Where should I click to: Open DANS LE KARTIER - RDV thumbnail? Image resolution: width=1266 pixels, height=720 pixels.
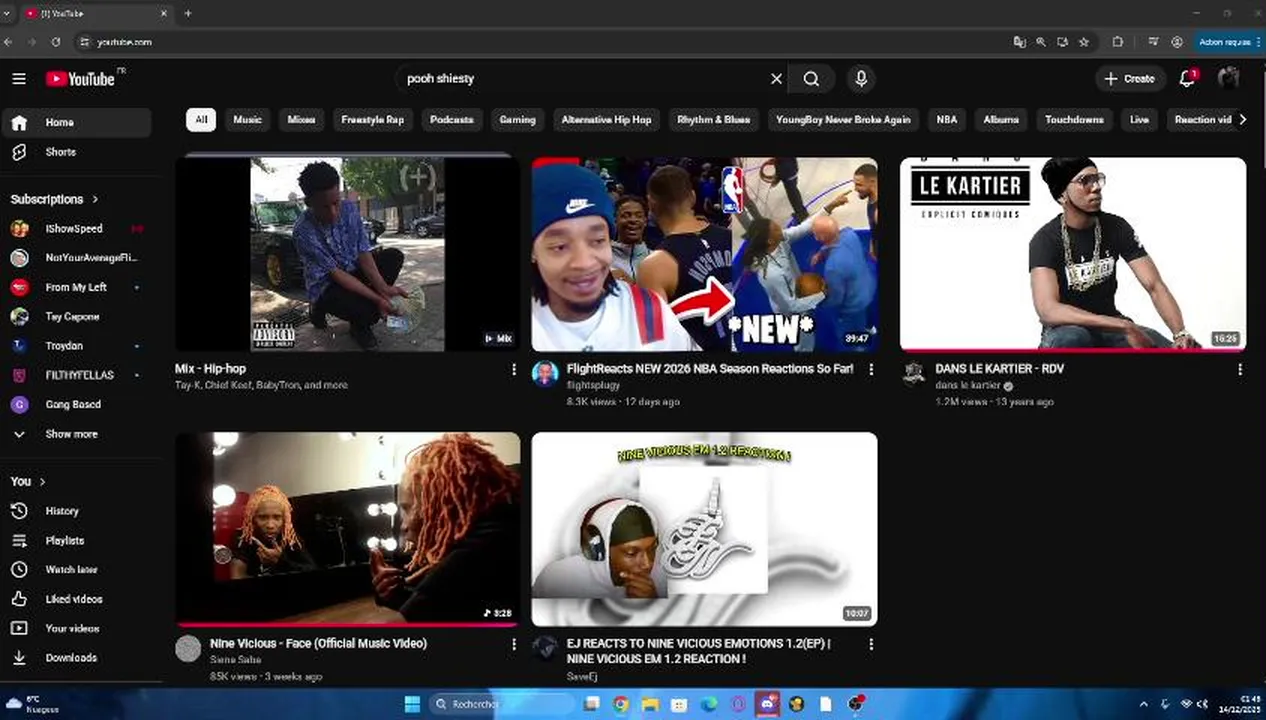(1073, 254)
